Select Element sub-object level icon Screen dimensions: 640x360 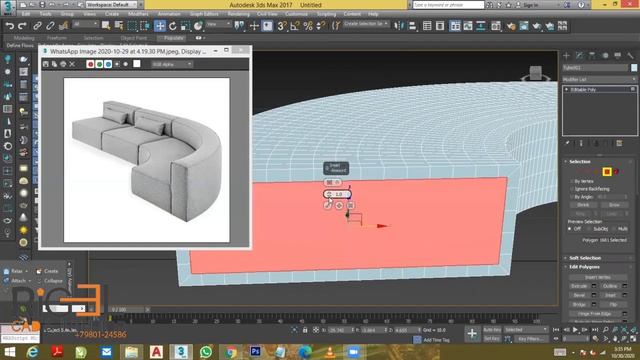616,172
